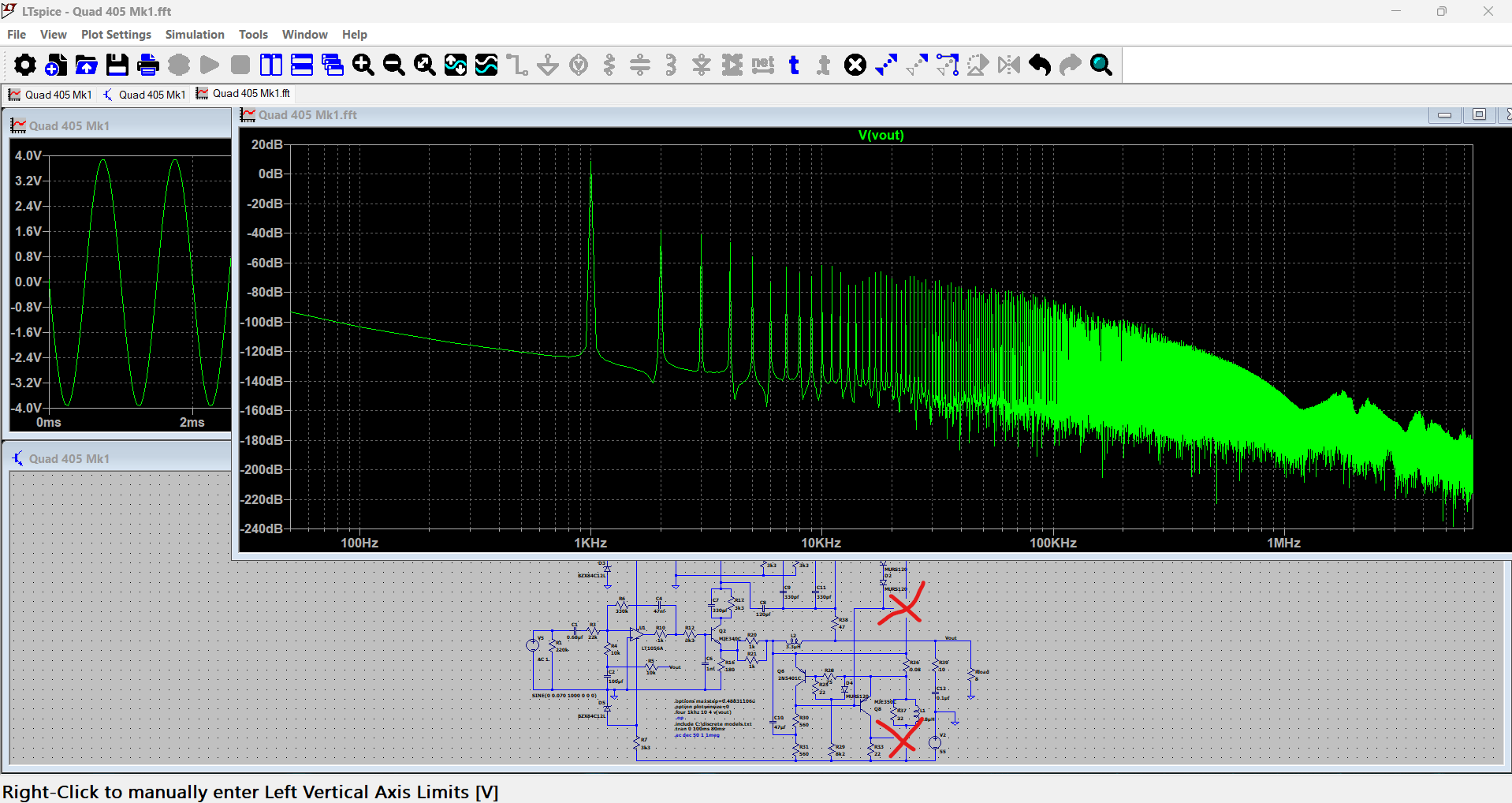The height and width of the screenshot is (803, 1512).
Task: Click the zoom to fit icon
Action: pyautogui.click(x=425, y=65)
